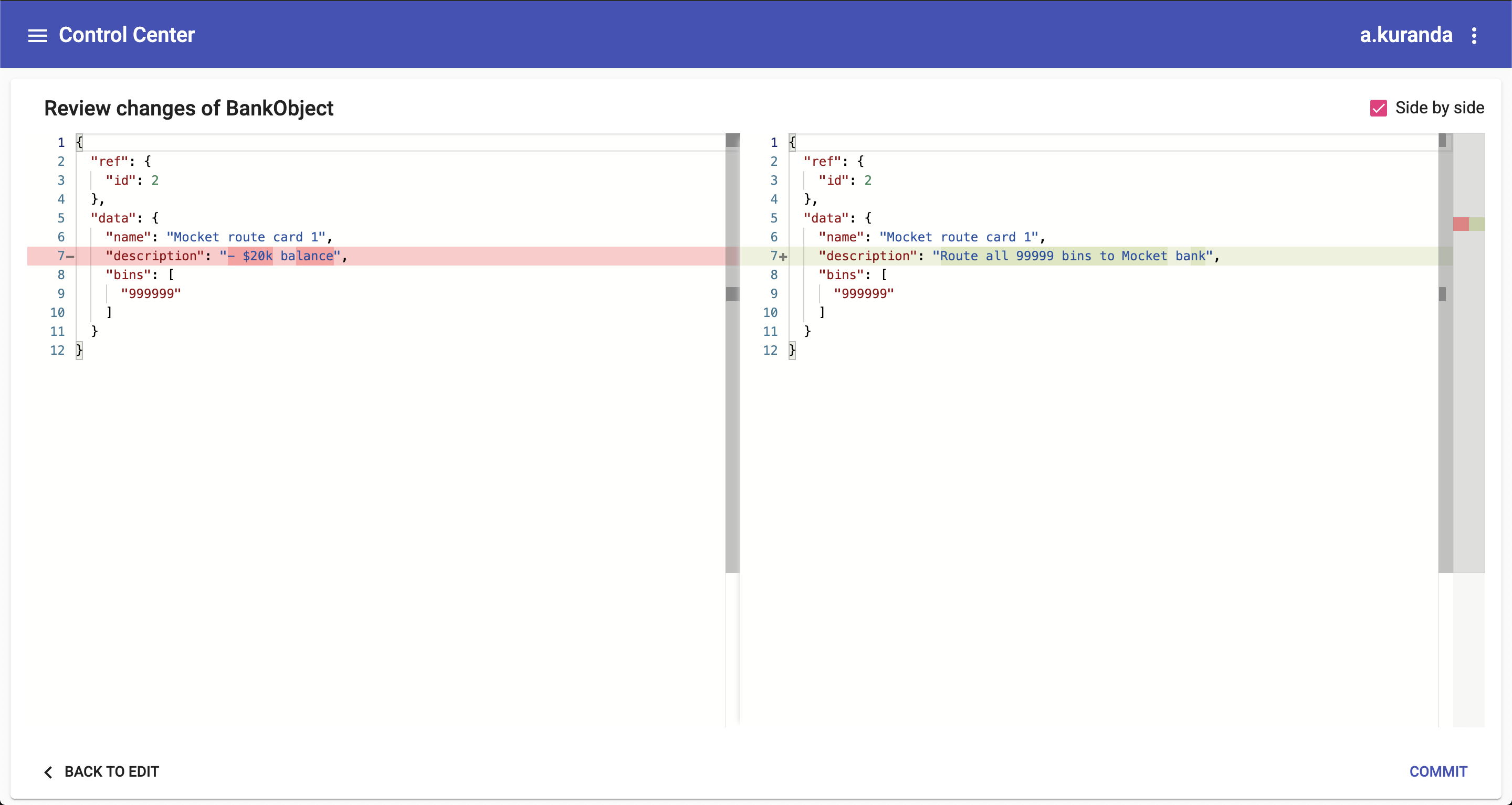Click the right editor vertical scrollbar
The image size is (1512, 805).
1445,353
